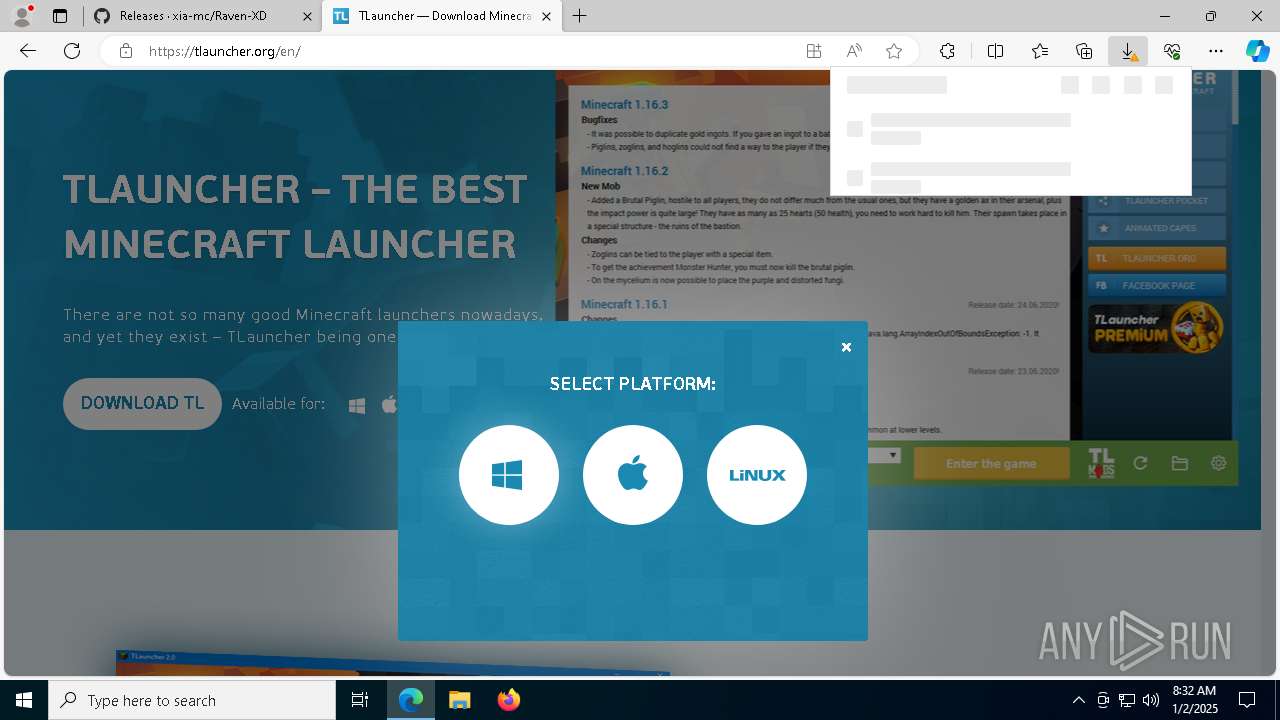Click the launcher refresh icon

point(1140,463)
